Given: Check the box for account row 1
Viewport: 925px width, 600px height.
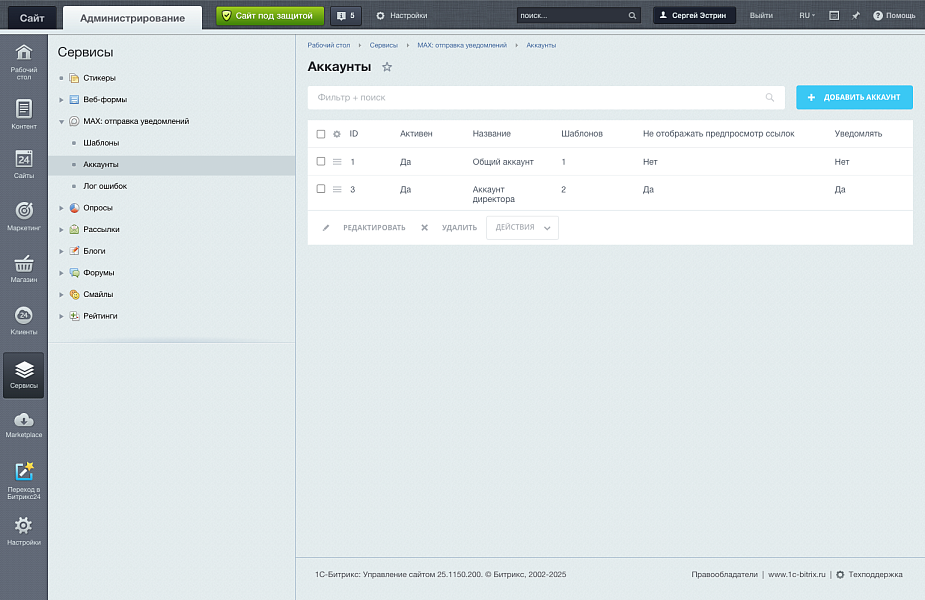Looking at the screenshot, I should 321,161.
